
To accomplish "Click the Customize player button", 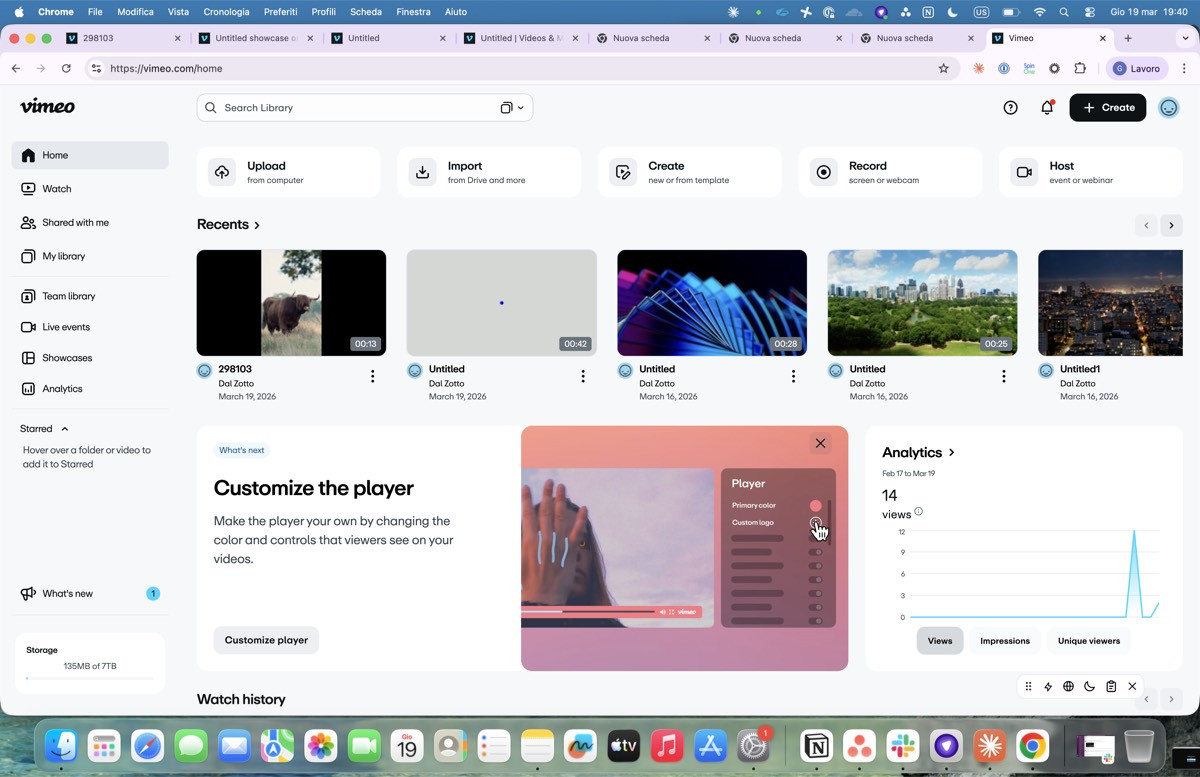I will coord(266,640).
